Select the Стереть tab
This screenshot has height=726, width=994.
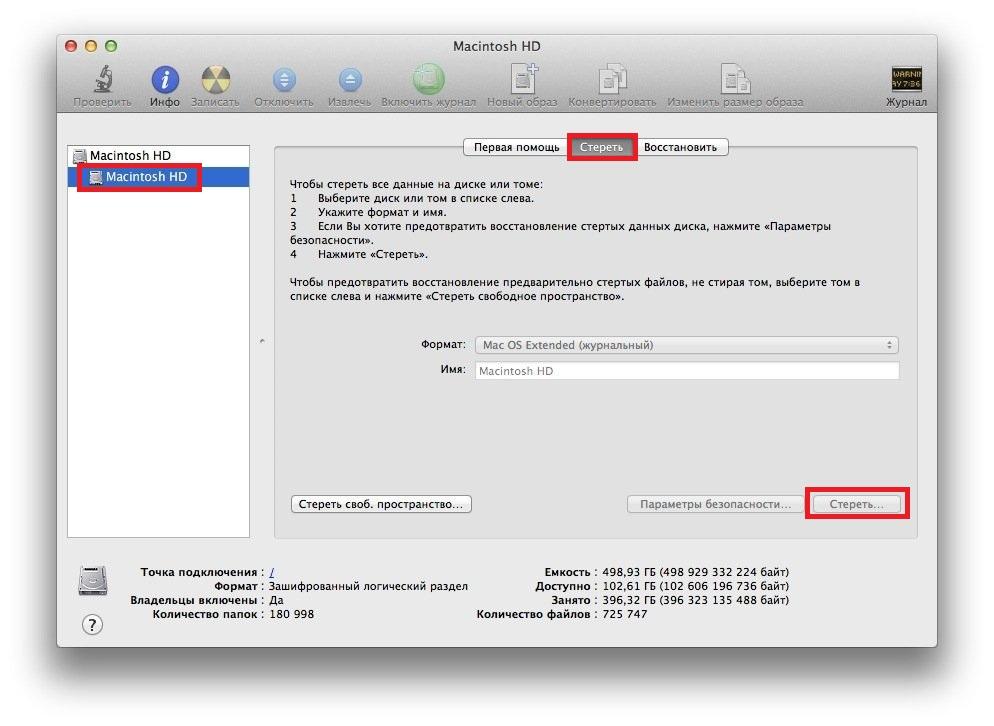click(601, 147)
